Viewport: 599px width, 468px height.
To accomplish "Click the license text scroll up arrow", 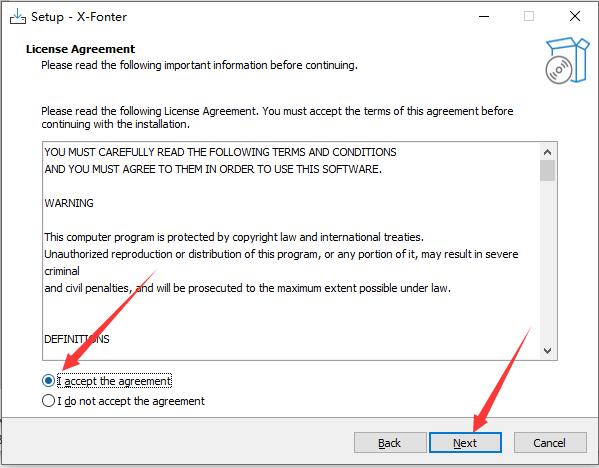I will point(547,152).
